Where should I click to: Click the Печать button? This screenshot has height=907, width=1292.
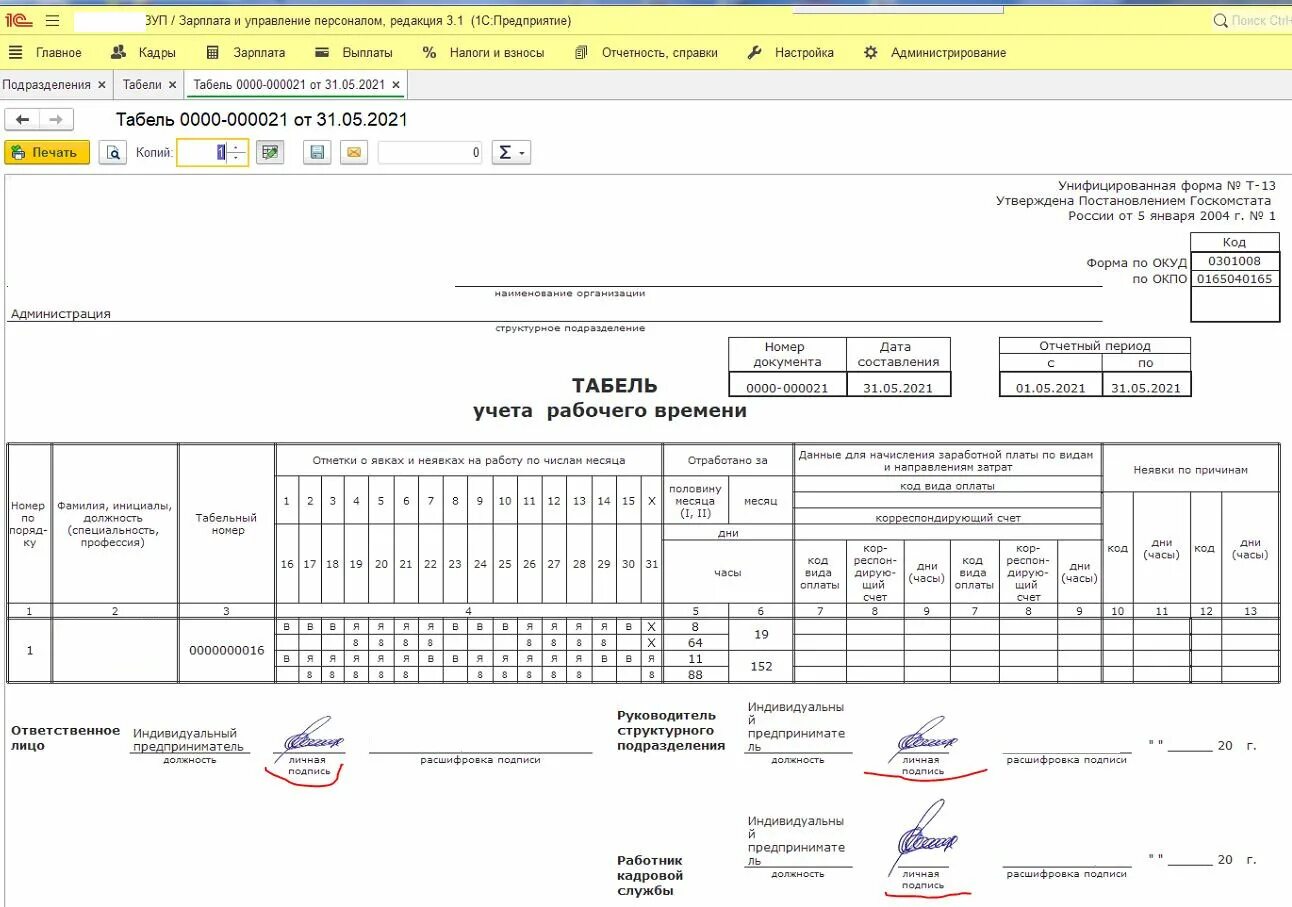47,153
